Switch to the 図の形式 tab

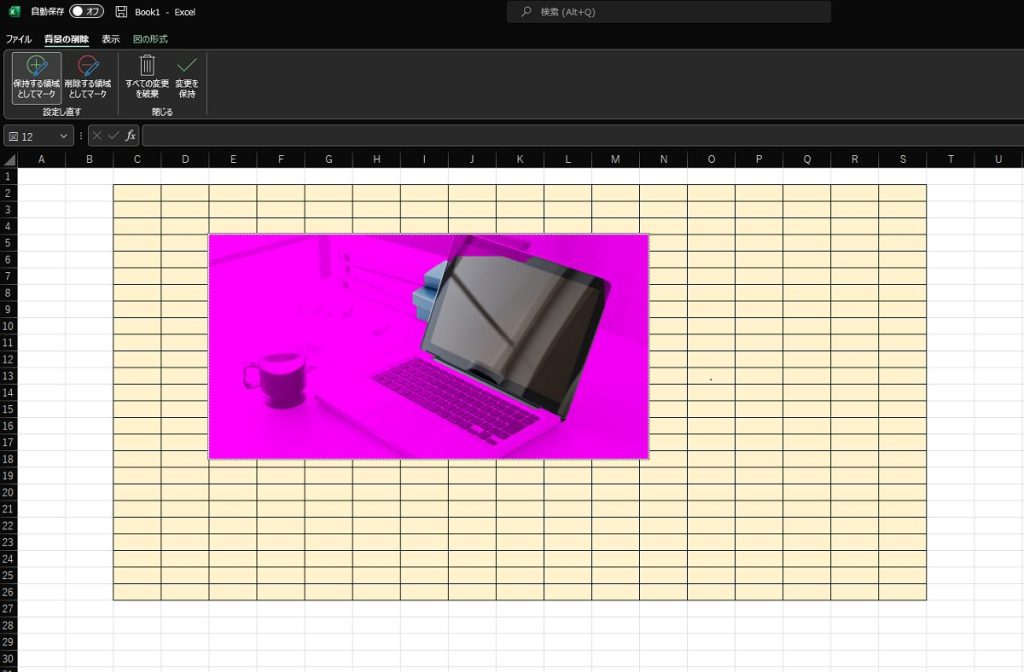(150, 39)
